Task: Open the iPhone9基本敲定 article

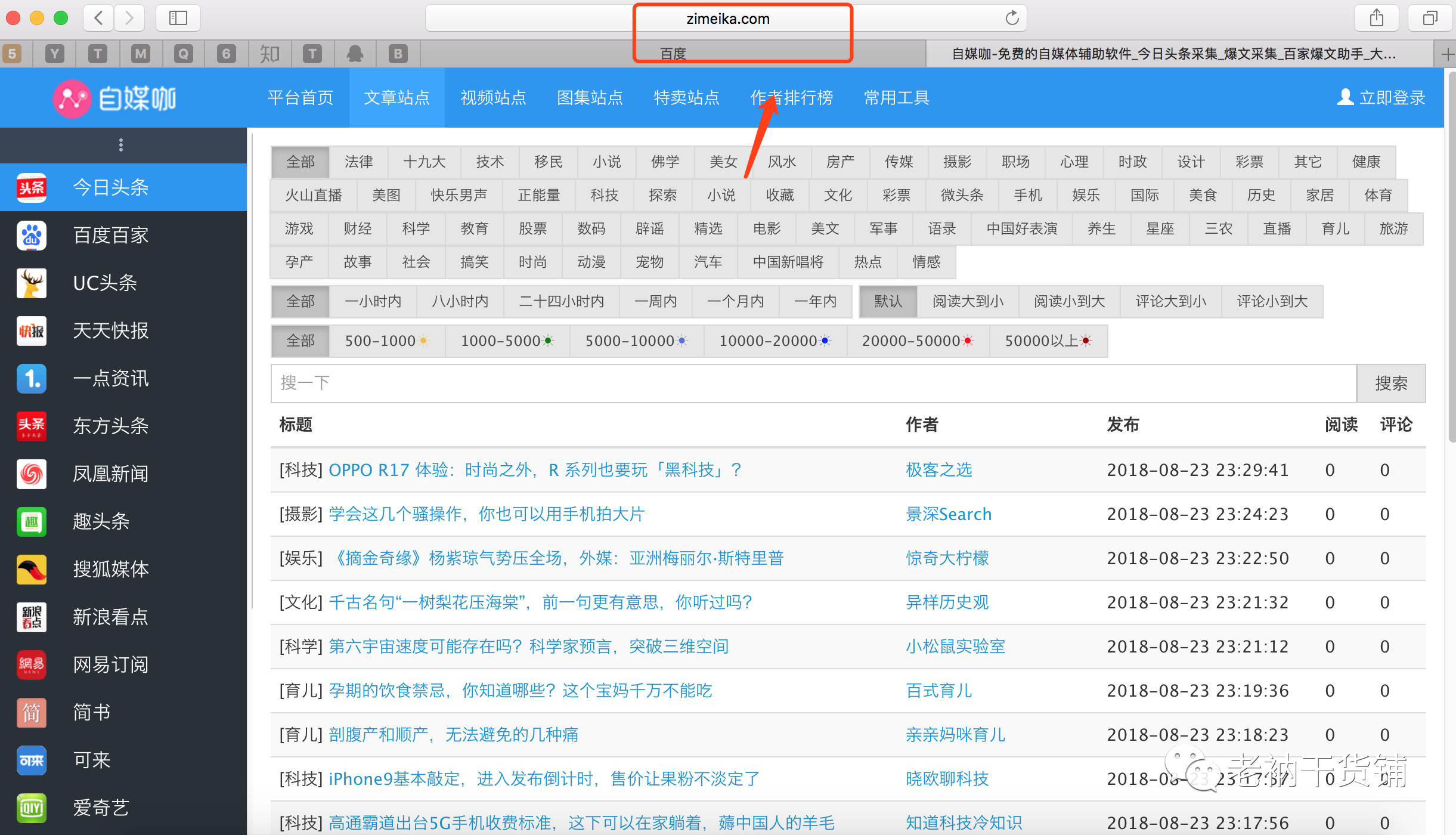Action: (x=544, y=779)
